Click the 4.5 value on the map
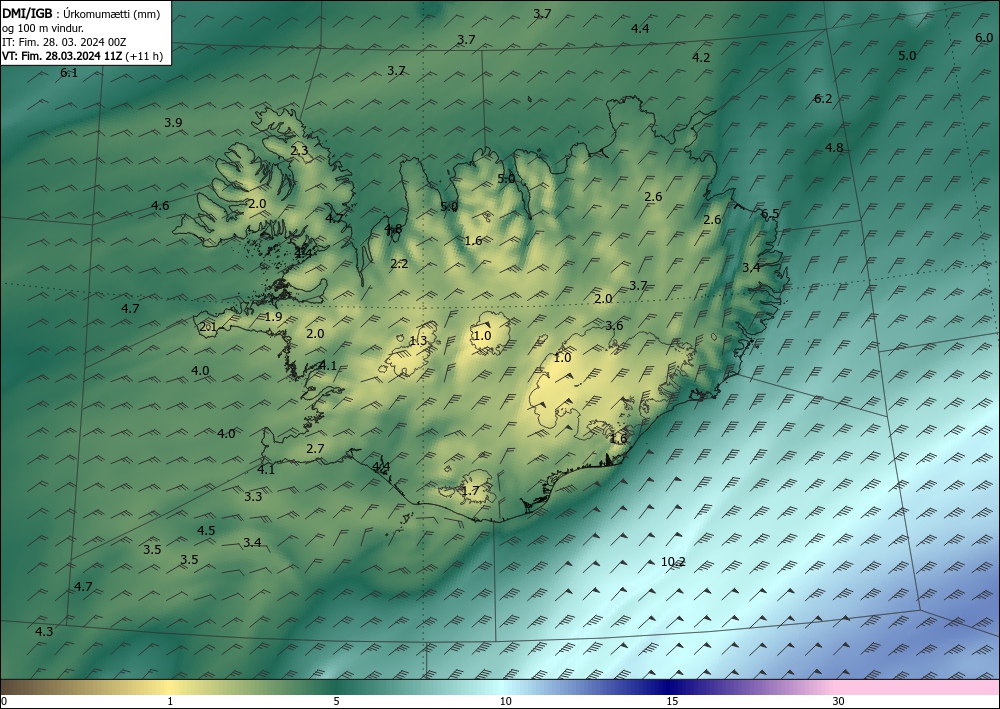 206,530
